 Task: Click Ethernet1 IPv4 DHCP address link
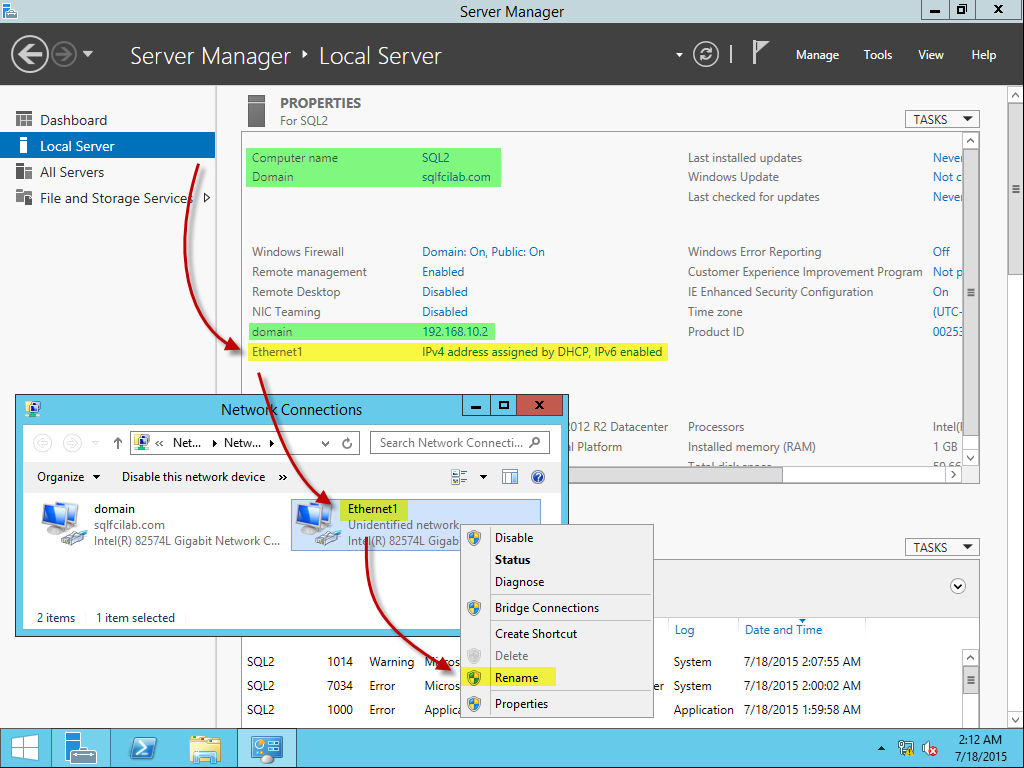coord(542,352)
